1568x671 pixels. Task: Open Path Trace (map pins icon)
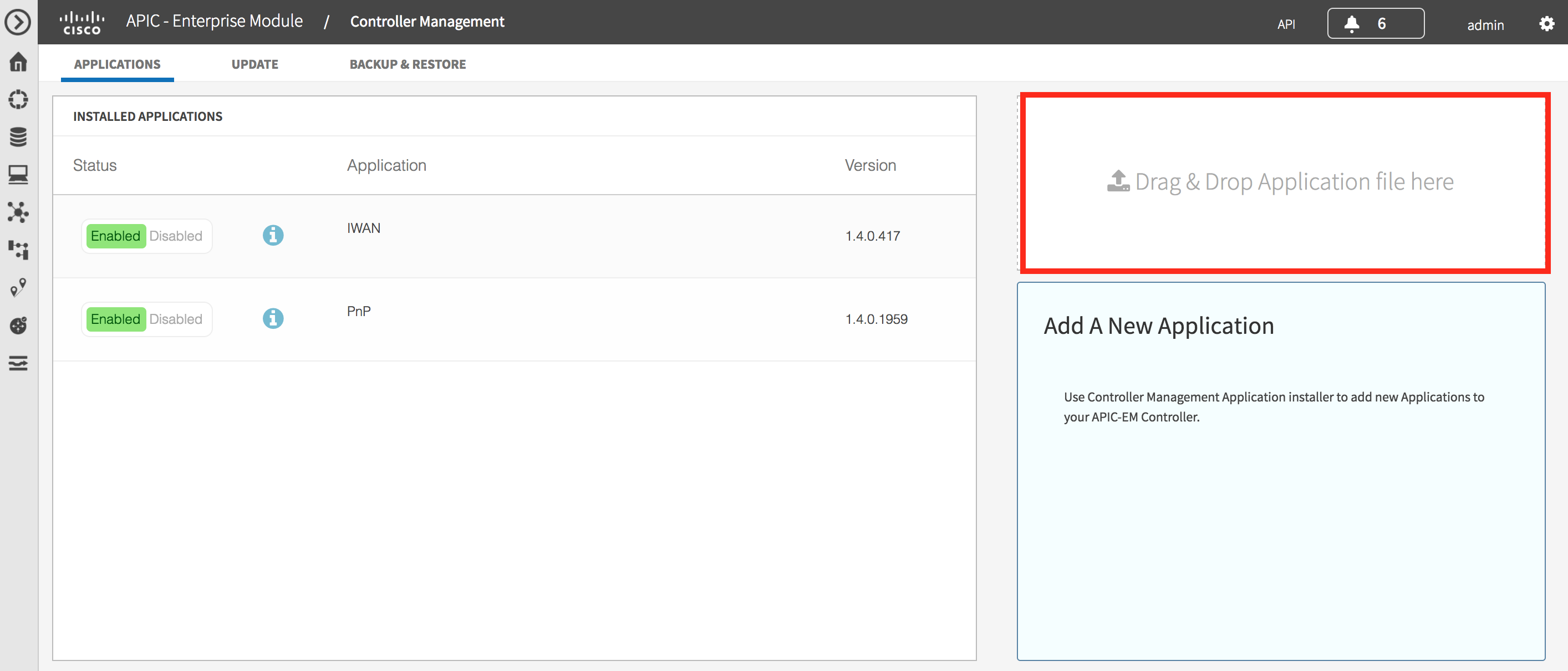point(18,287)
